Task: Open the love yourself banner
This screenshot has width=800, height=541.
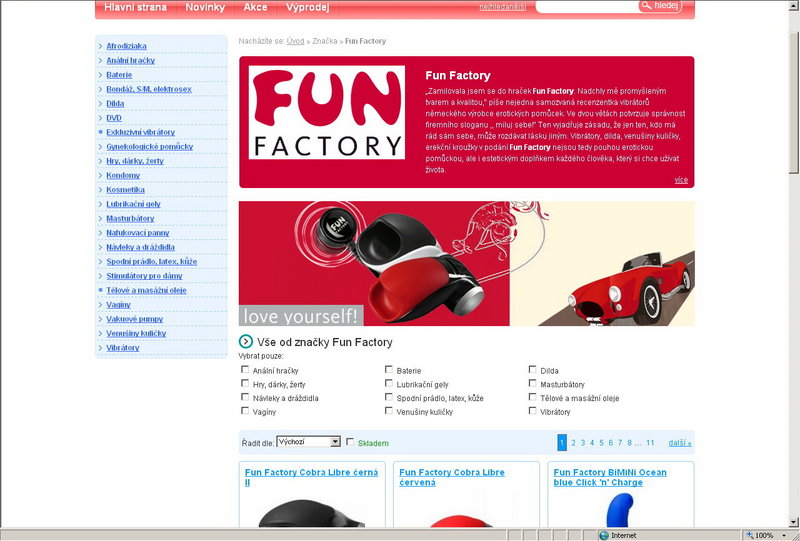Action: click(x=466, y=263)
